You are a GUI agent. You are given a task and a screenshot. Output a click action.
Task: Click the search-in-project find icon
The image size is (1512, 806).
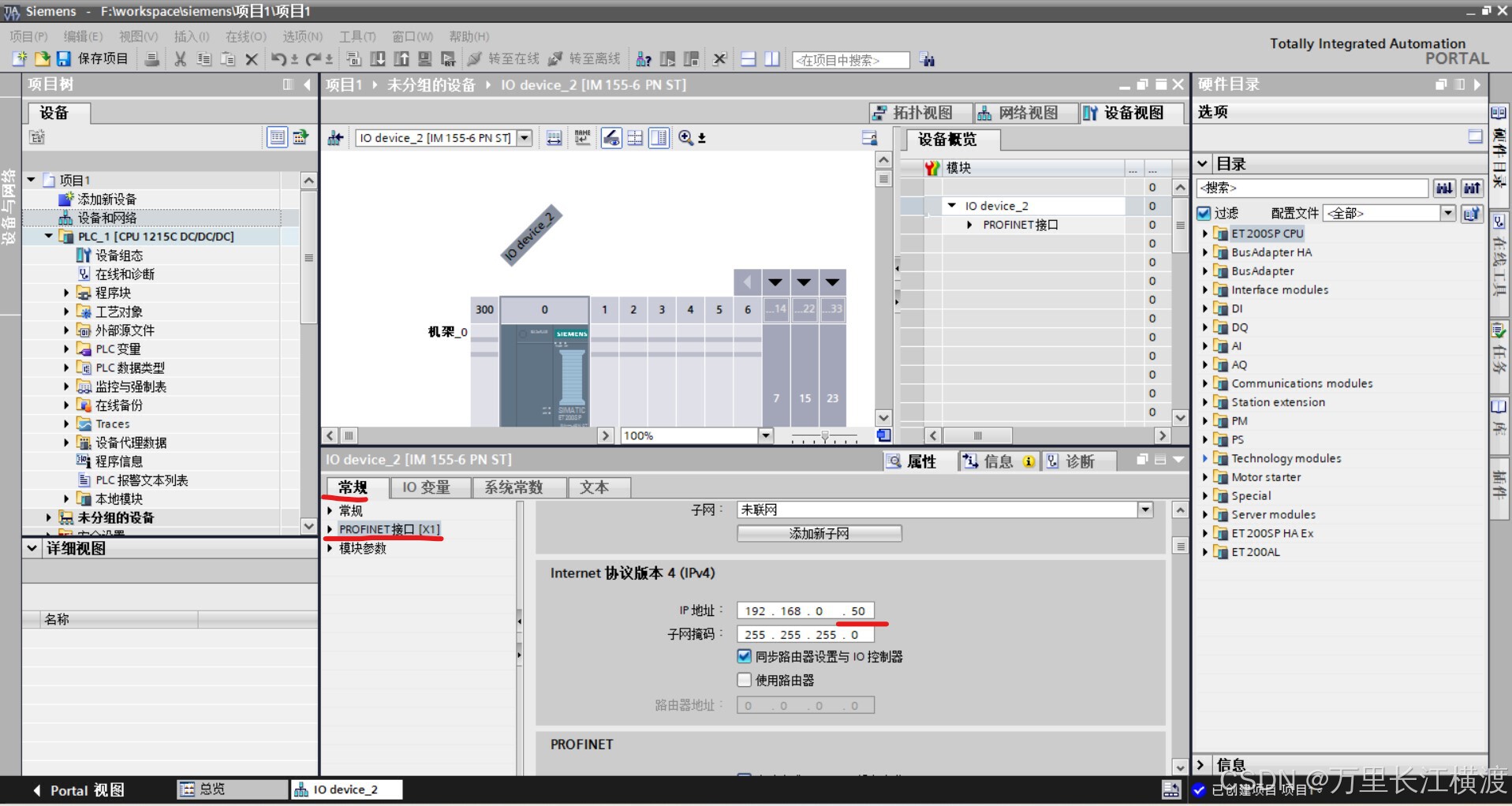pos(927,60)
